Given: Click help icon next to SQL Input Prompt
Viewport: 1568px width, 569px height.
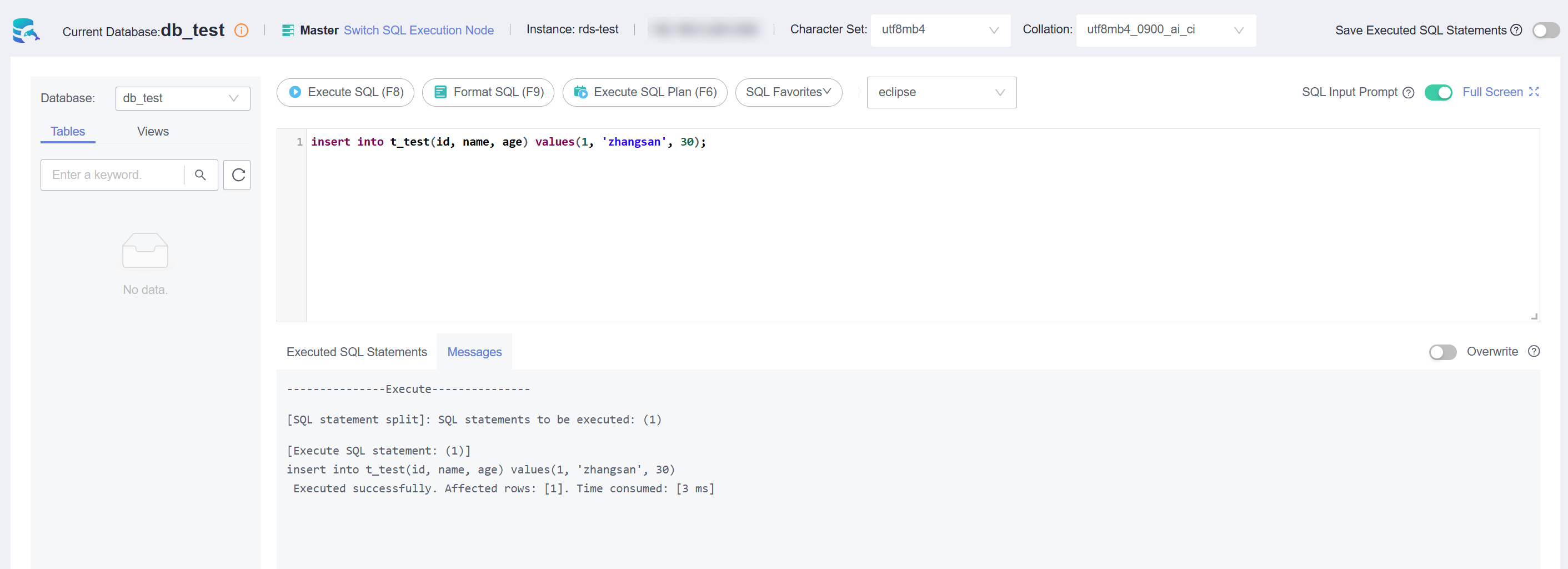Looking at the screenshot, I should point(1408,93).
